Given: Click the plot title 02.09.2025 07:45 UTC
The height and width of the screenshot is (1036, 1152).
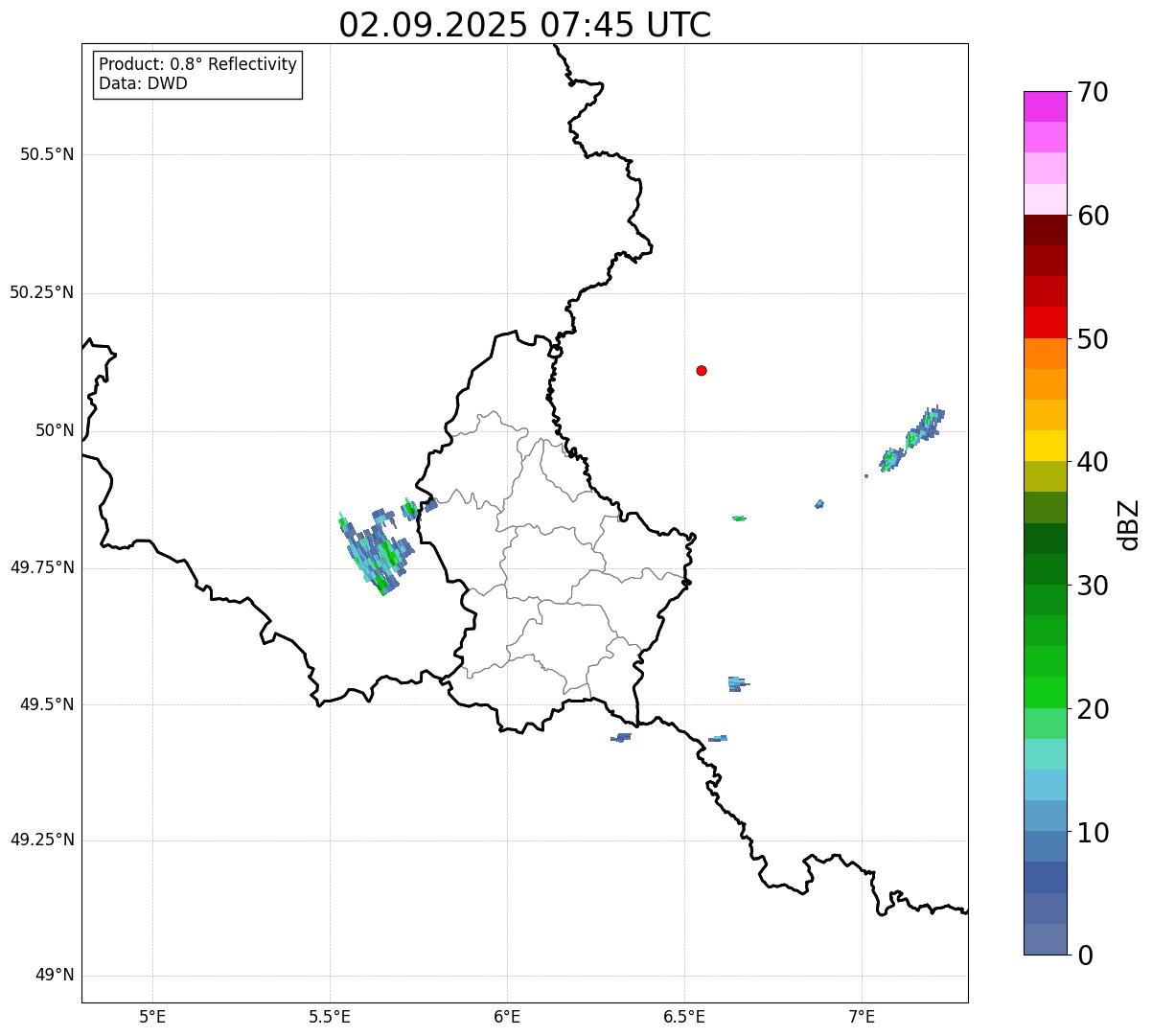Looking at the screenshot, I should (x=525, y=25).
